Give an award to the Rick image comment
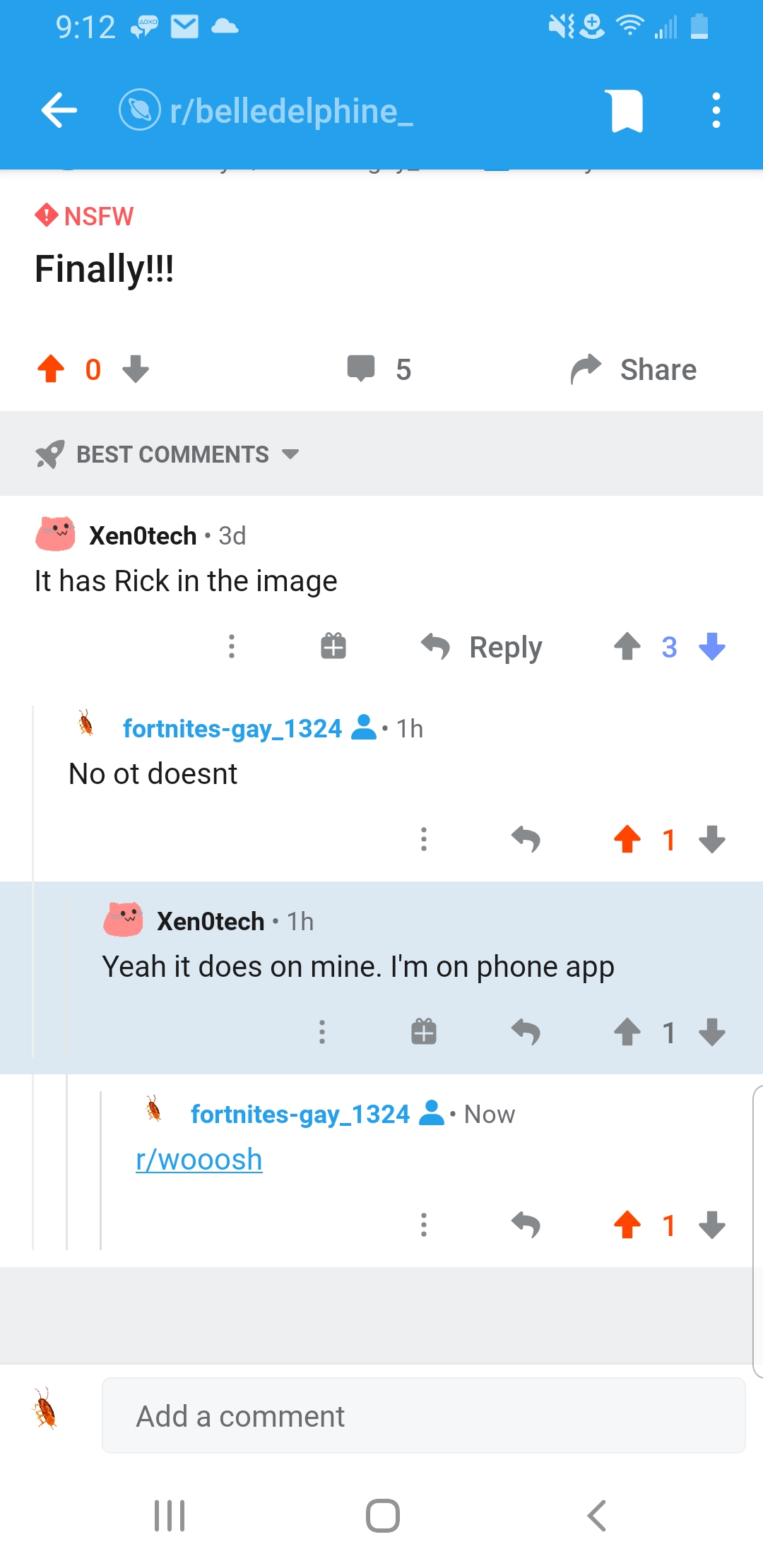 click(x=333, y=646)
